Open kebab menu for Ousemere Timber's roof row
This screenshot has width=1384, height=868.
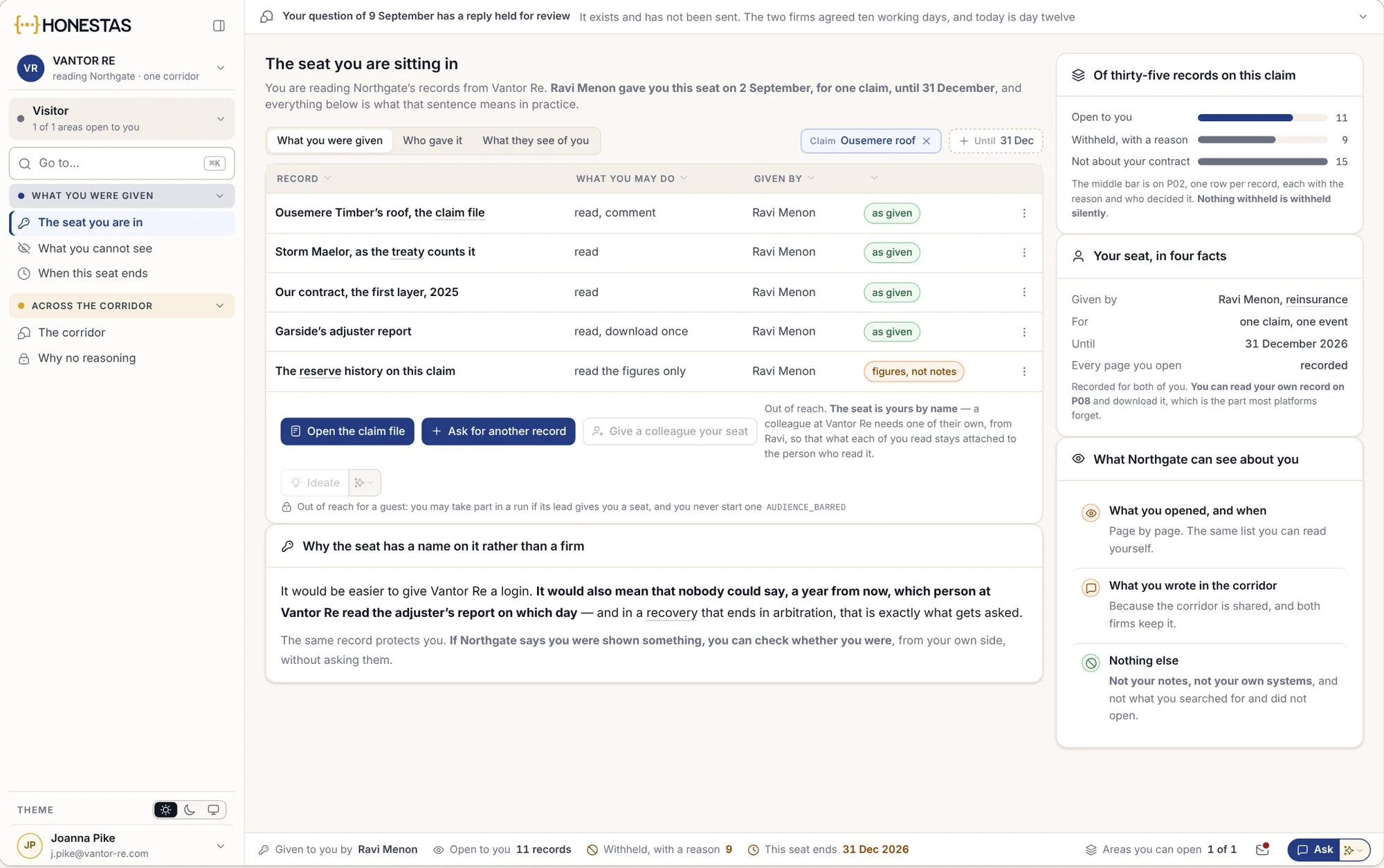tap(1024, 213)
